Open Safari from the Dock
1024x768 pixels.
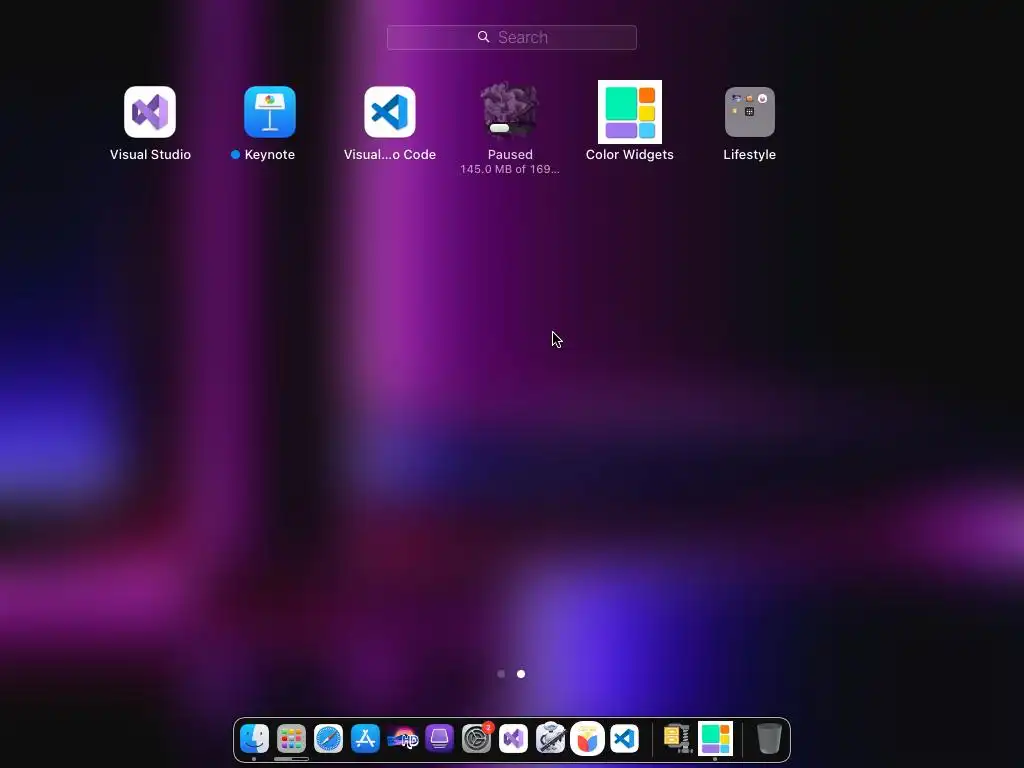(x=328, y=739)
